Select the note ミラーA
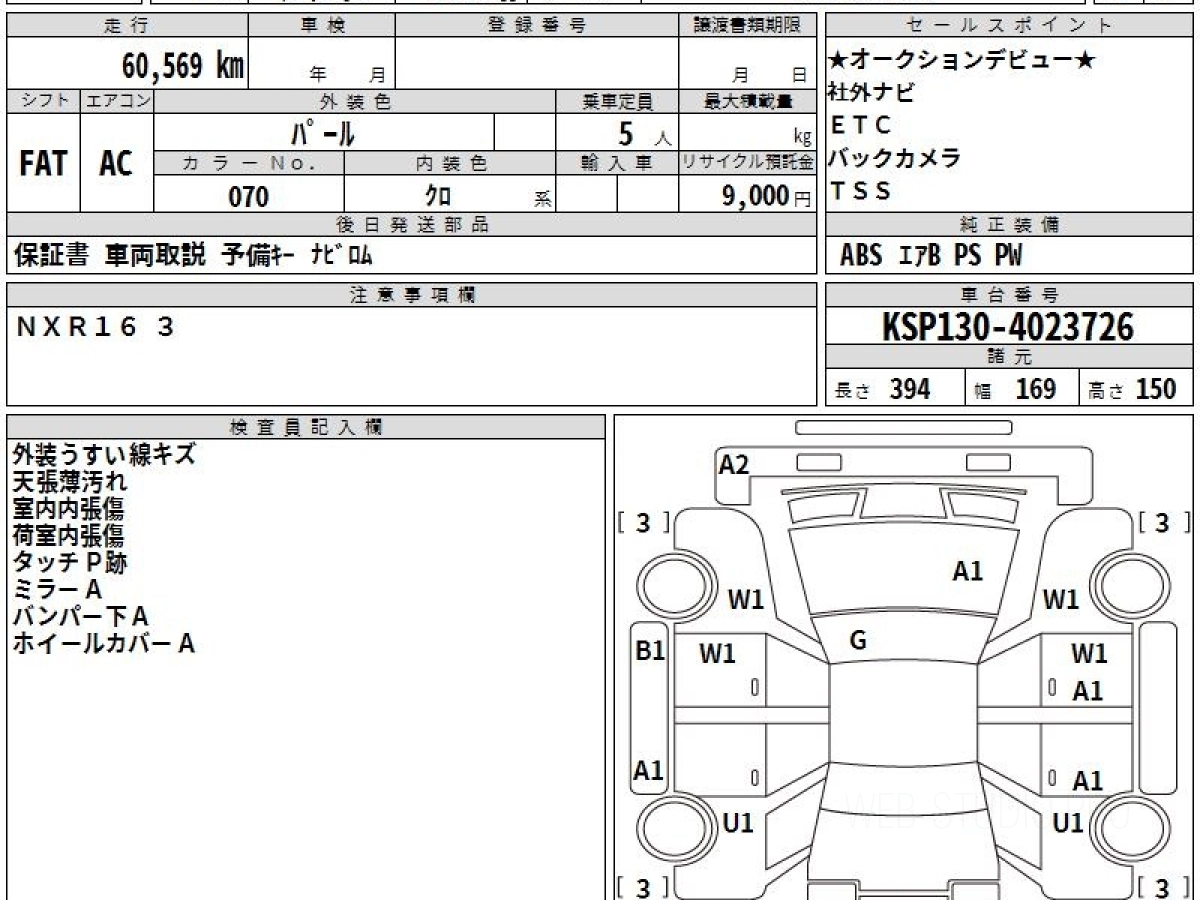 pos(57,589)
